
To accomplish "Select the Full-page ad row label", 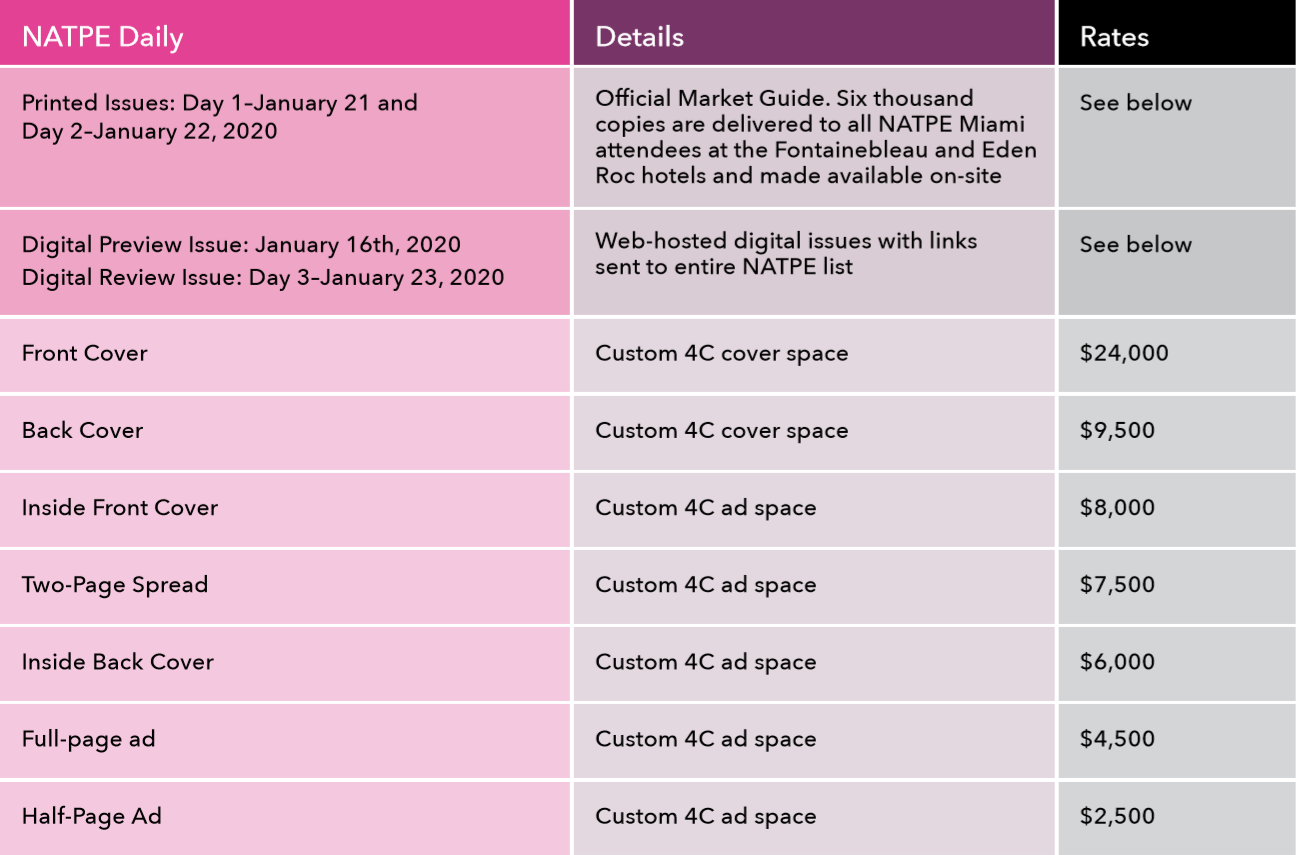I will [89, 739].
